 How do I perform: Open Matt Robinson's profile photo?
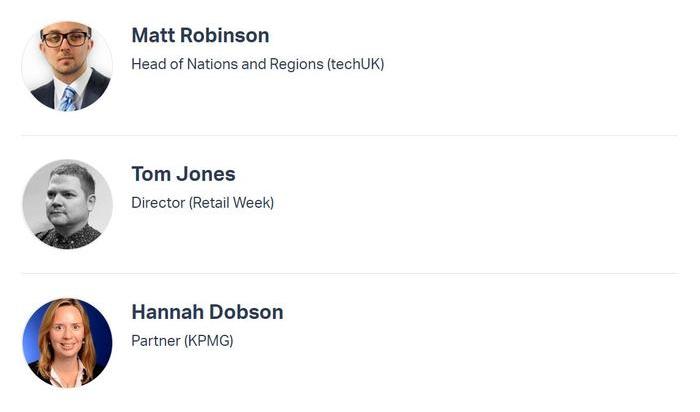coord(67,66)
